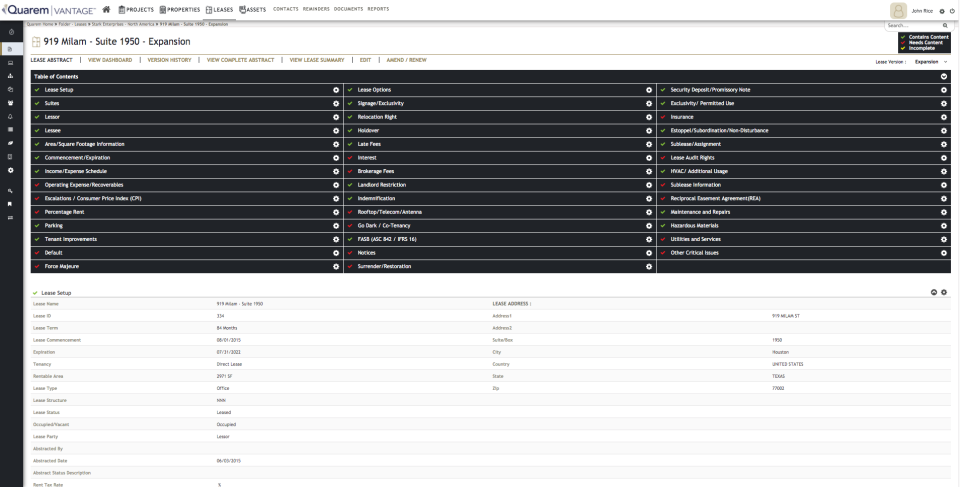This screenshot has height=487, width=960.
Task: Jump to Lease Audit Rights section
Action: point(692,157)
